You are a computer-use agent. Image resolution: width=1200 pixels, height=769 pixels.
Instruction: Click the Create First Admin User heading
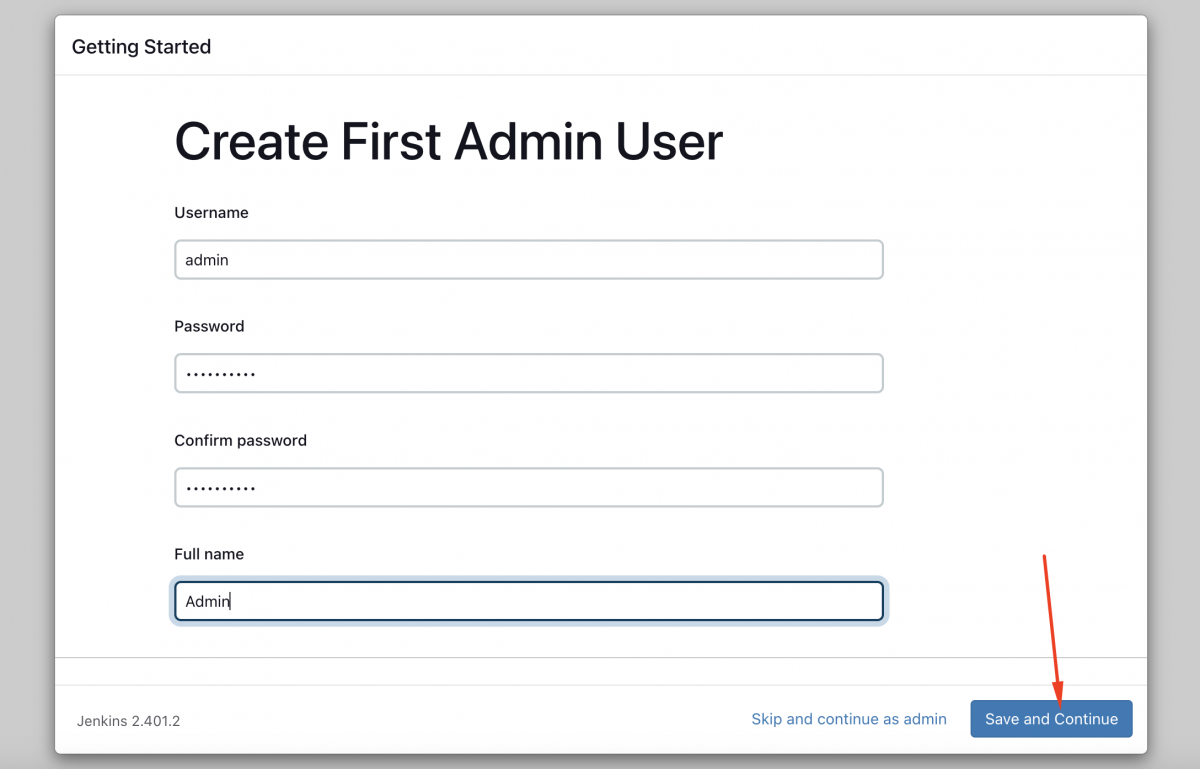tap(448, 141)
